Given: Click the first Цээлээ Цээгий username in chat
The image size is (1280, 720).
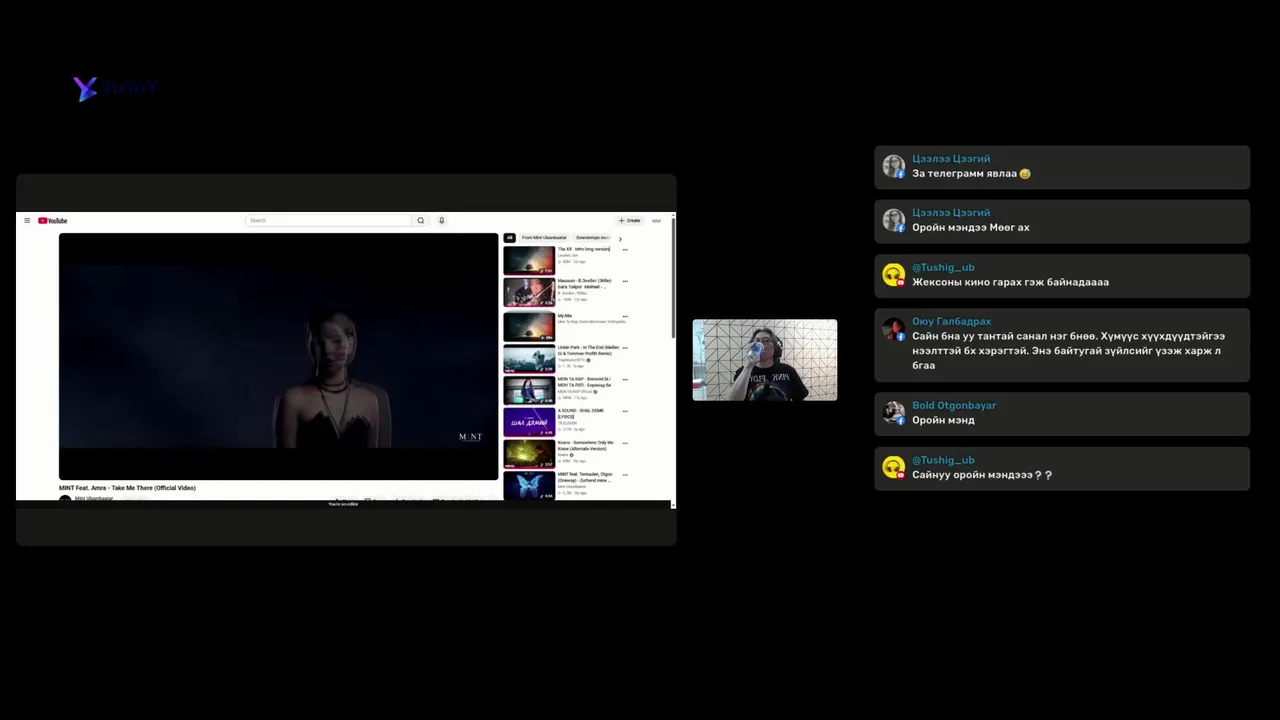Looking at the screenshot, I should click(951, 159).
